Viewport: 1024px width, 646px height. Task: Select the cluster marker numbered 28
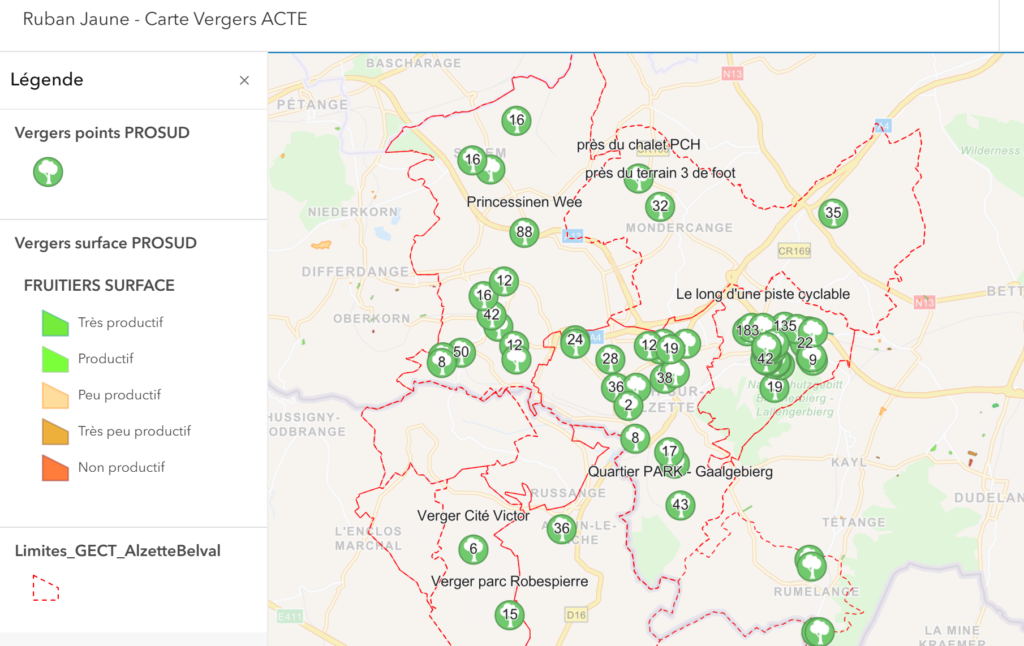tap(609, 359)
